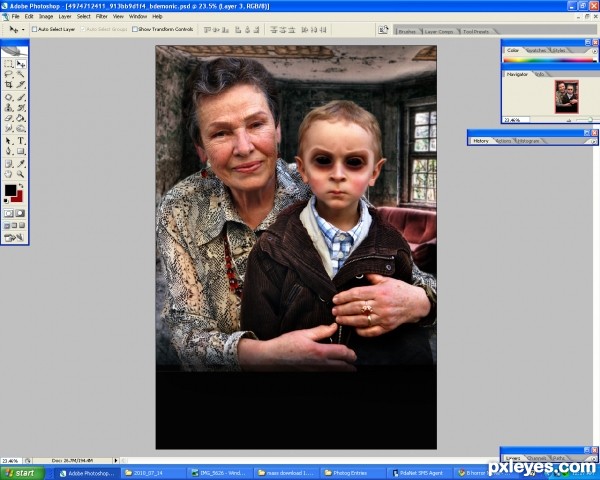Enable the Show Transform Controls checkbox
The image size is (600, 480).
[x=135, y=29]
